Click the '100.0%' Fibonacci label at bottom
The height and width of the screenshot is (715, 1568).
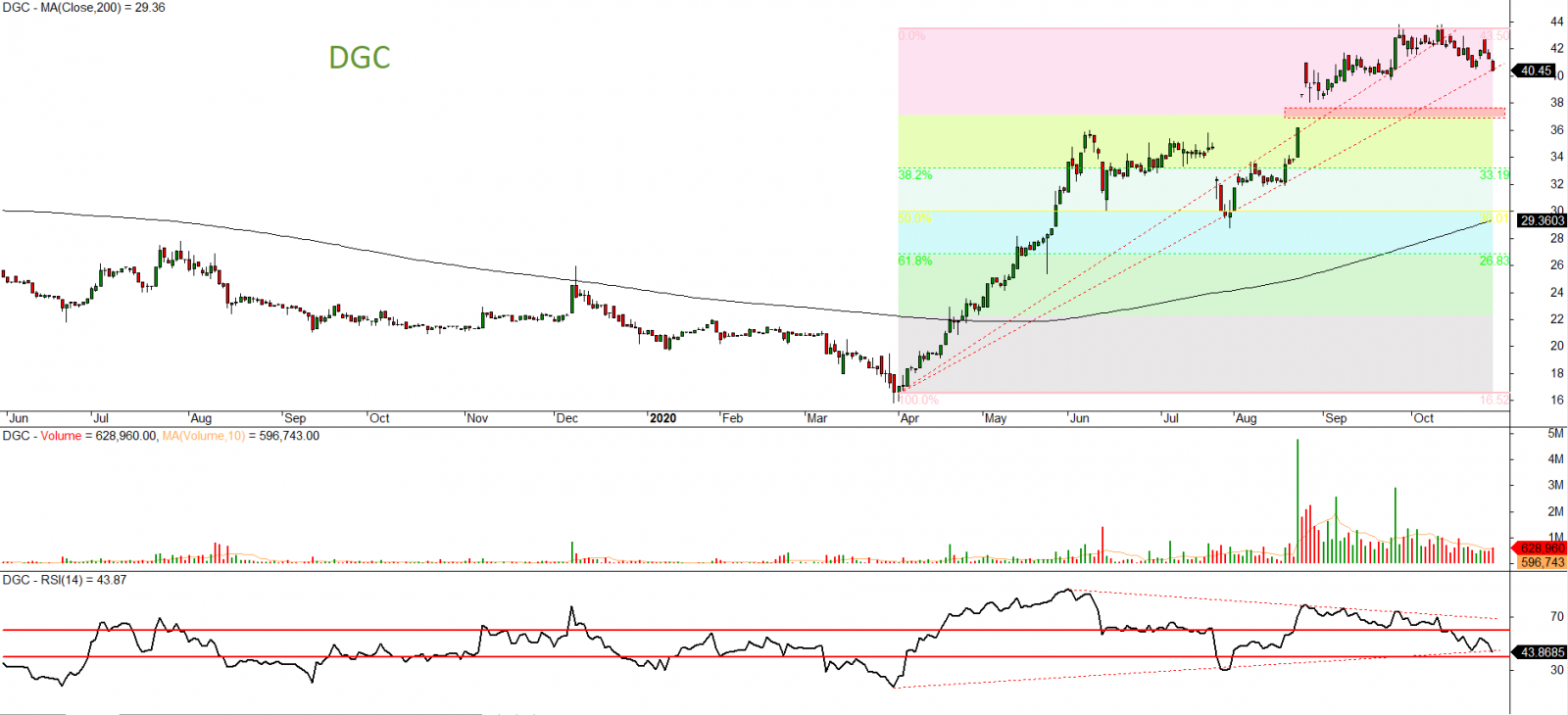[x=918, y=400]
